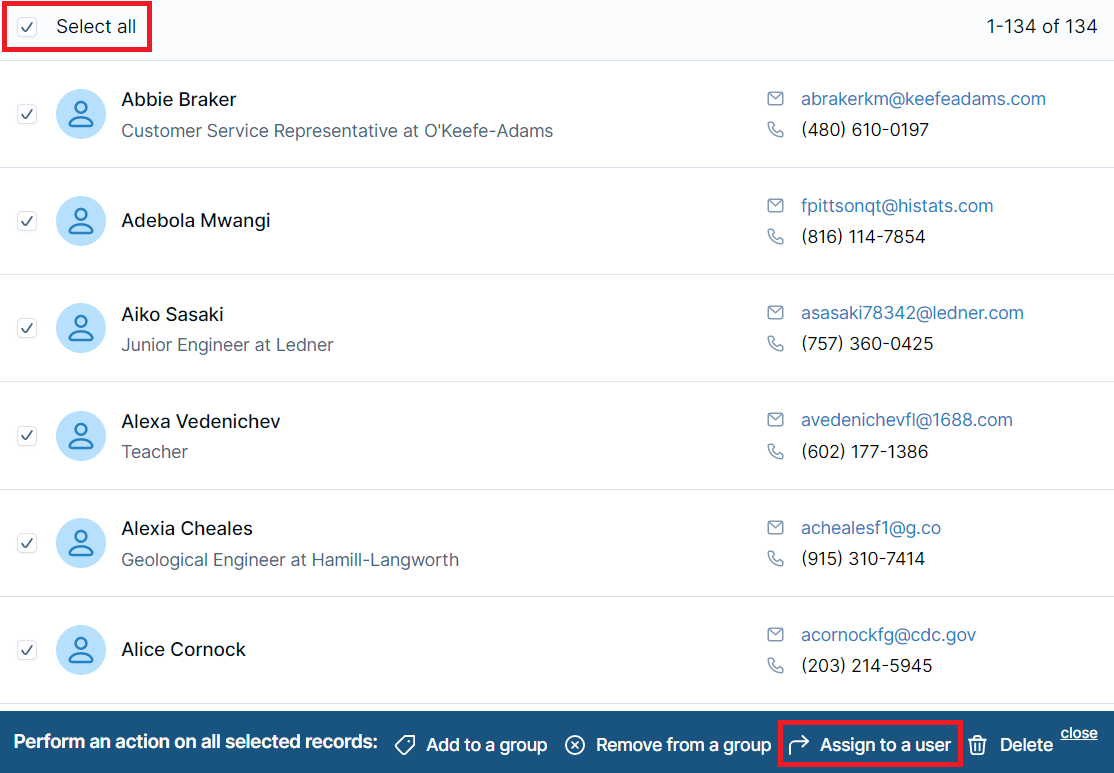
Task: Toggle the Select all checkbox
Action: [27, 27]
